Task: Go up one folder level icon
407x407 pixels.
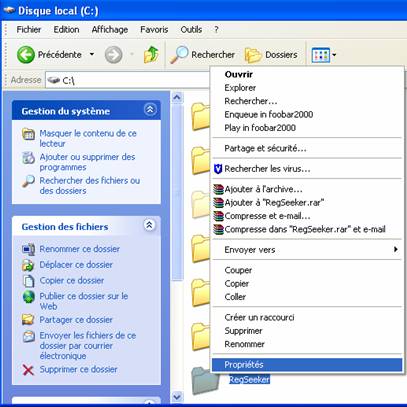Action: click(x=151, y=55)
